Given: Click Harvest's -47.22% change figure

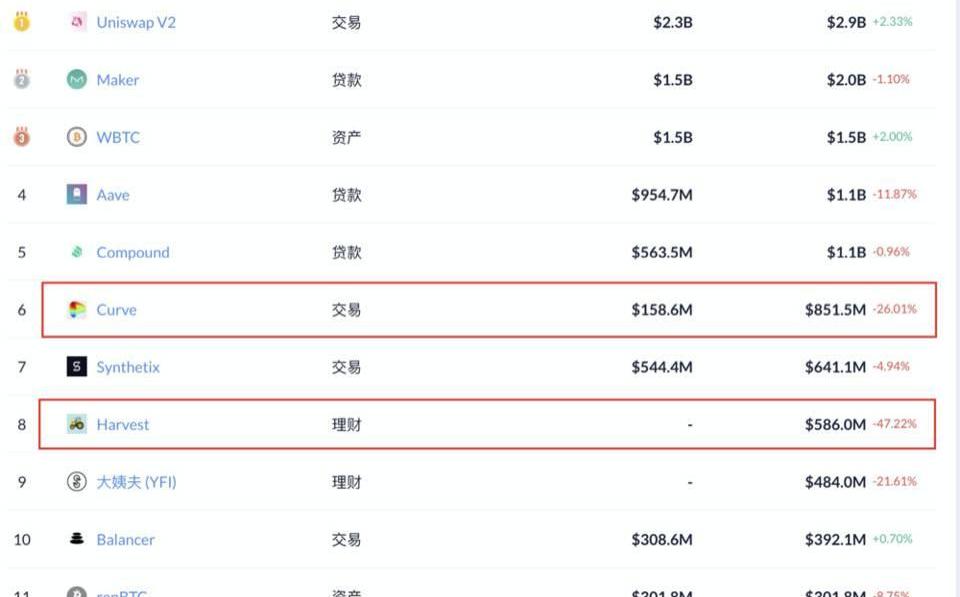Looking at the screenshot, I should pyautogui.click(x=894, y=424).
